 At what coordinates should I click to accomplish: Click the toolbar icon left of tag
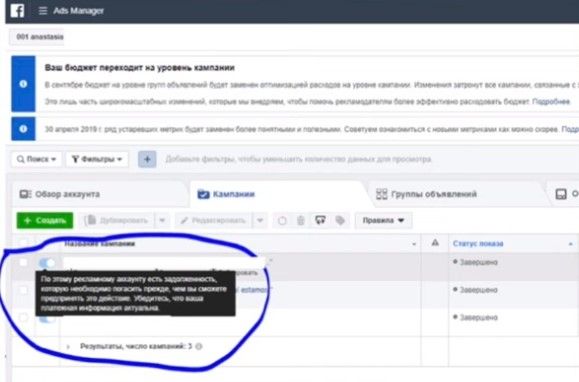coord(320,220)
